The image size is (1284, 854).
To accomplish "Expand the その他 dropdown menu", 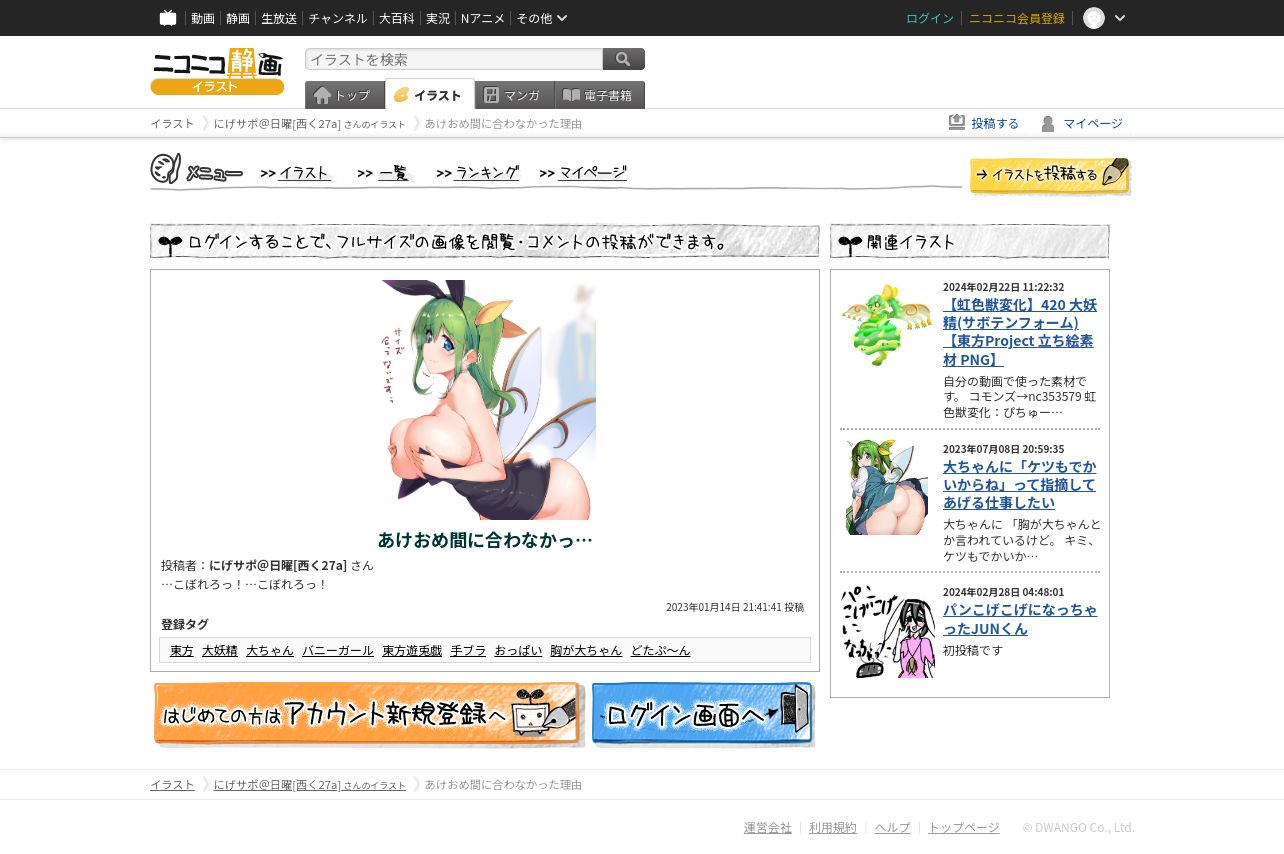I will [x=542, y=18].
